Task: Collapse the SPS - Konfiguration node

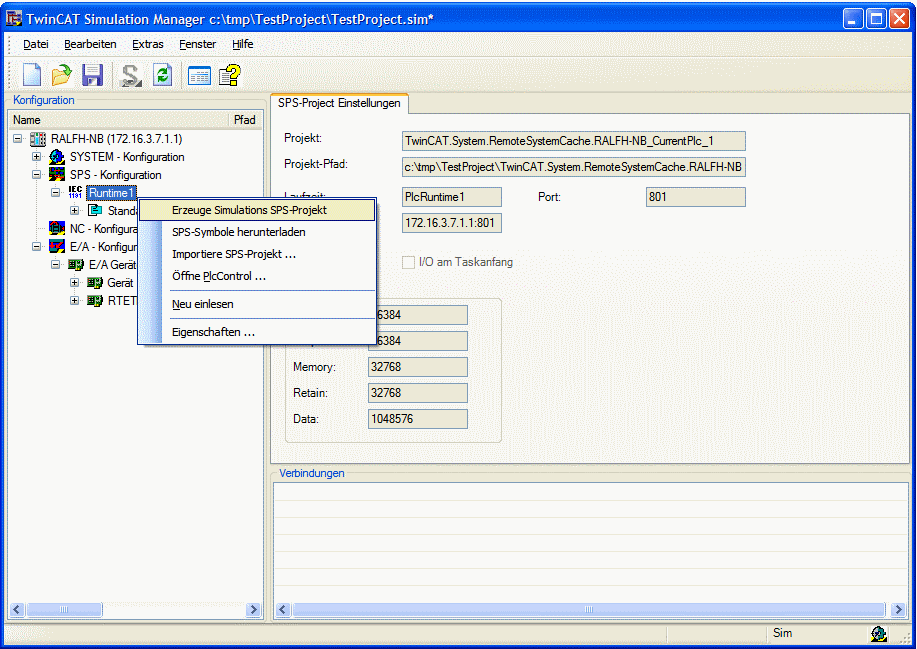Action: [x=36, y=174]
